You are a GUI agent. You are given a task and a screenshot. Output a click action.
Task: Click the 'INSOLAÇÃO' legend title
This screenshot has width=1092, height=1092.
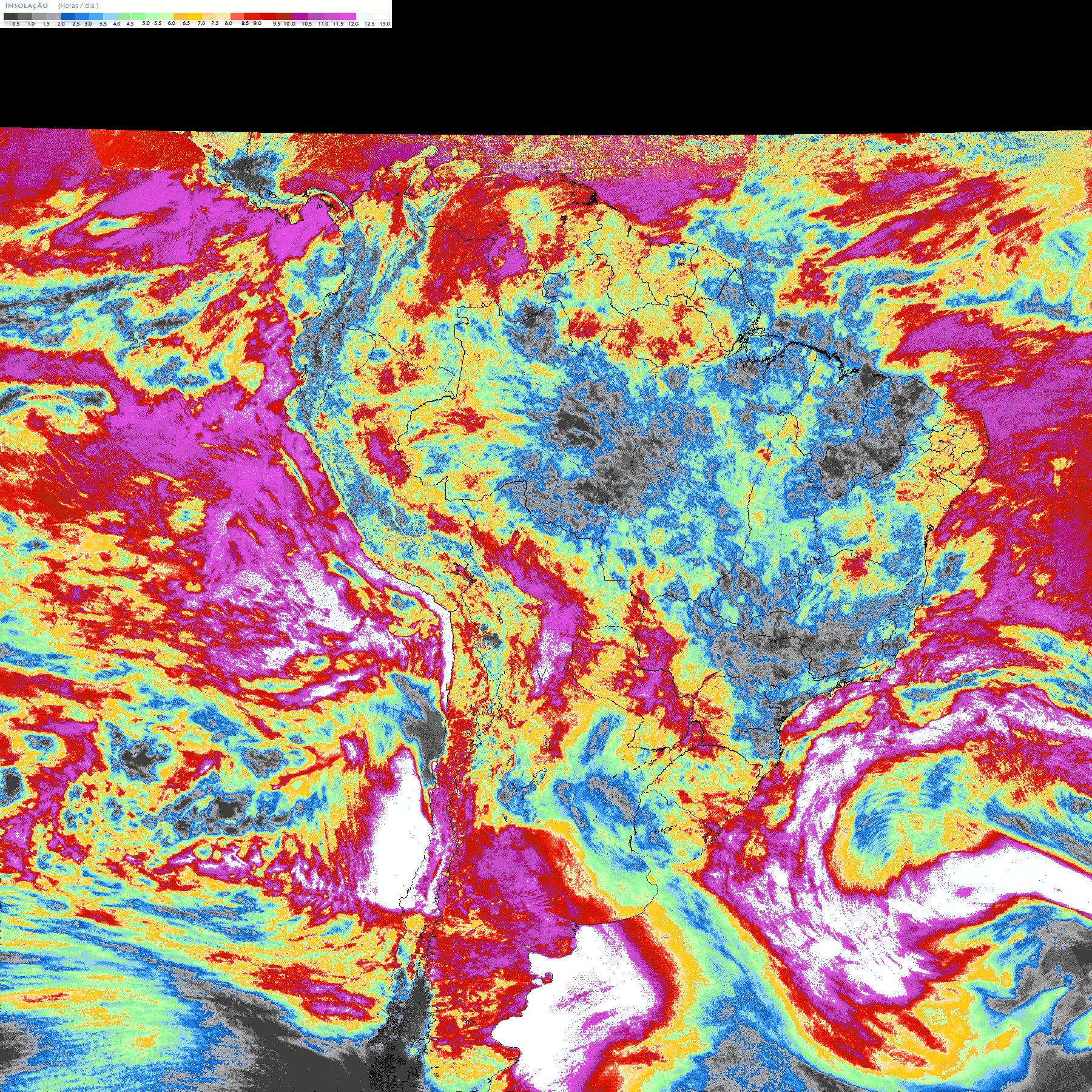coord(27,5)
